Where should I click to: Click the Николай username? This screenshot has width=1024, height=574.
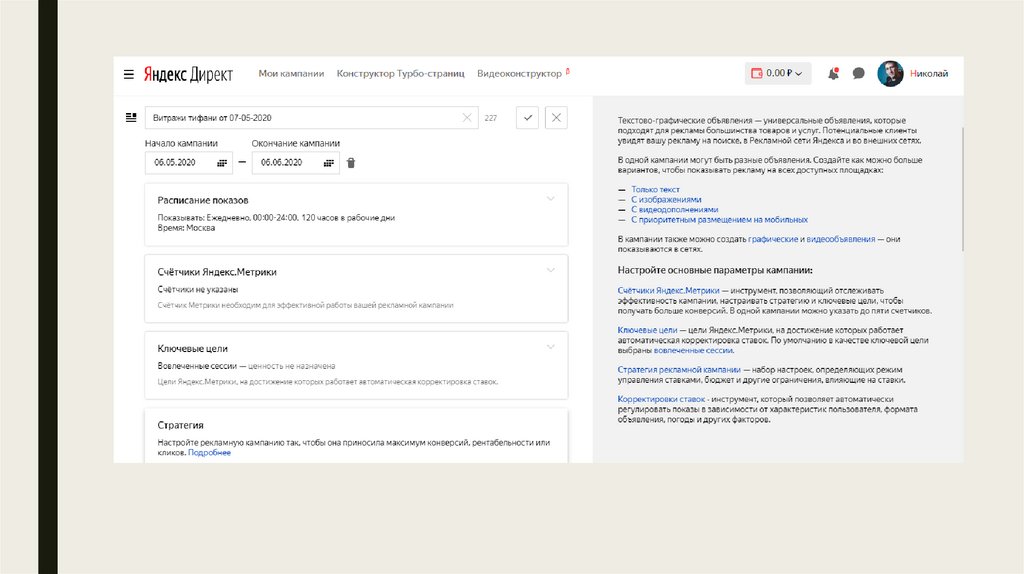coord(929,74)
